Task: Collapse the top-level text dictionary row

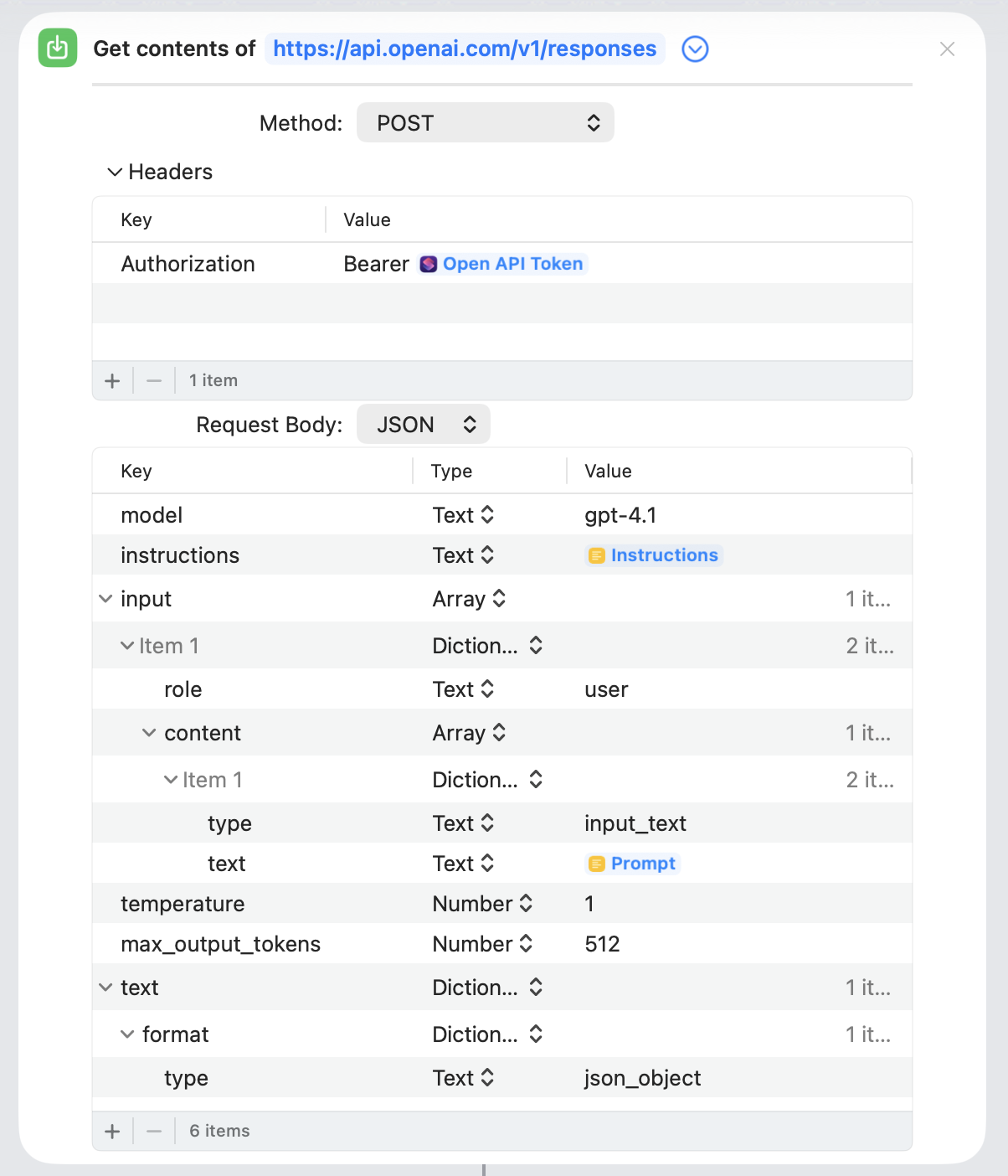Action: pyautogui.click(x=105, y=988)
